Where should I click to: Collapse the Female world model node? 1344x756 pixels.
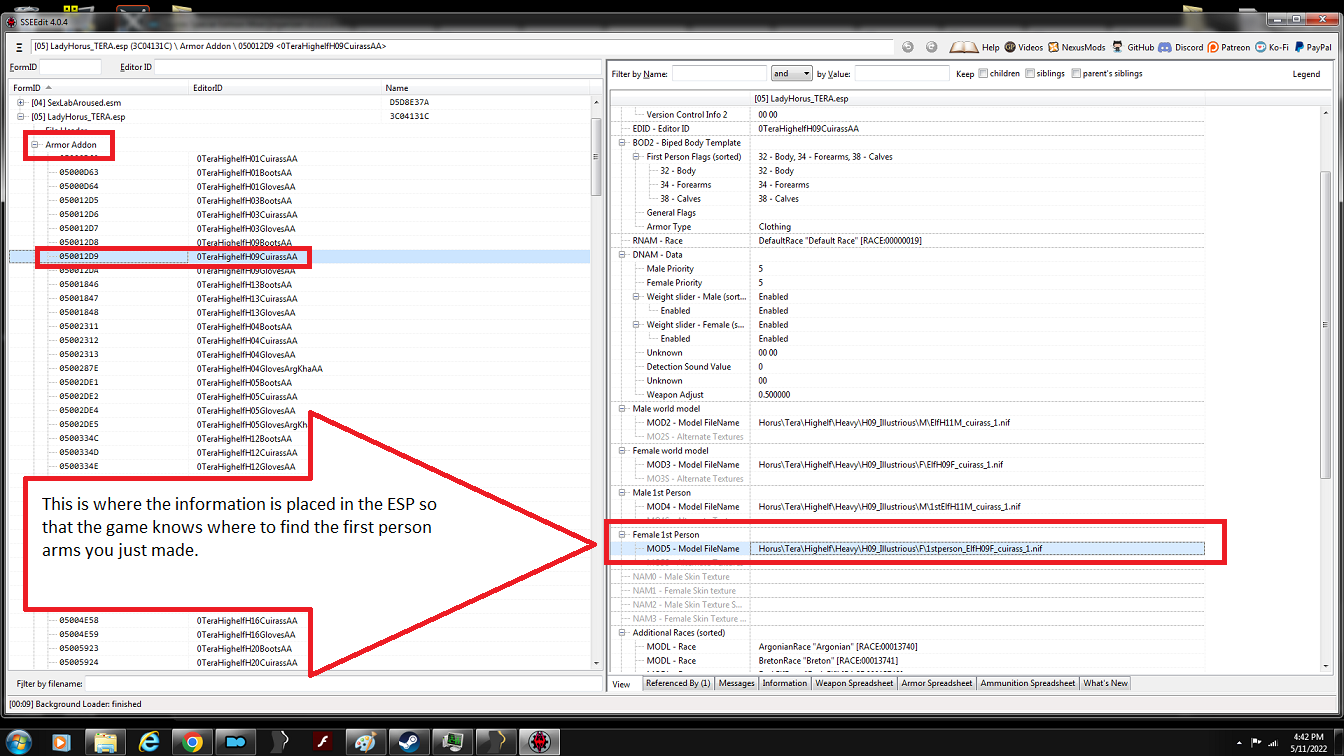pos(624,451)
